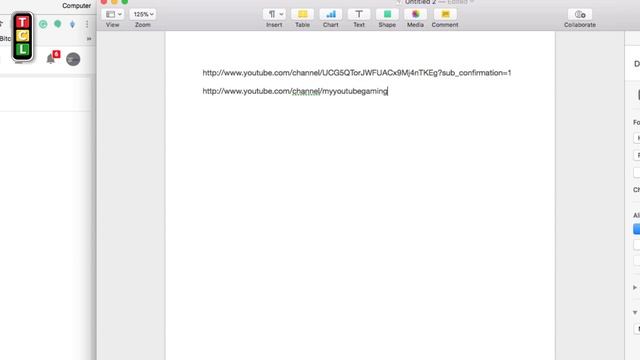Expand the collapsed triangle in format sidebar

[x=635, y=287]
